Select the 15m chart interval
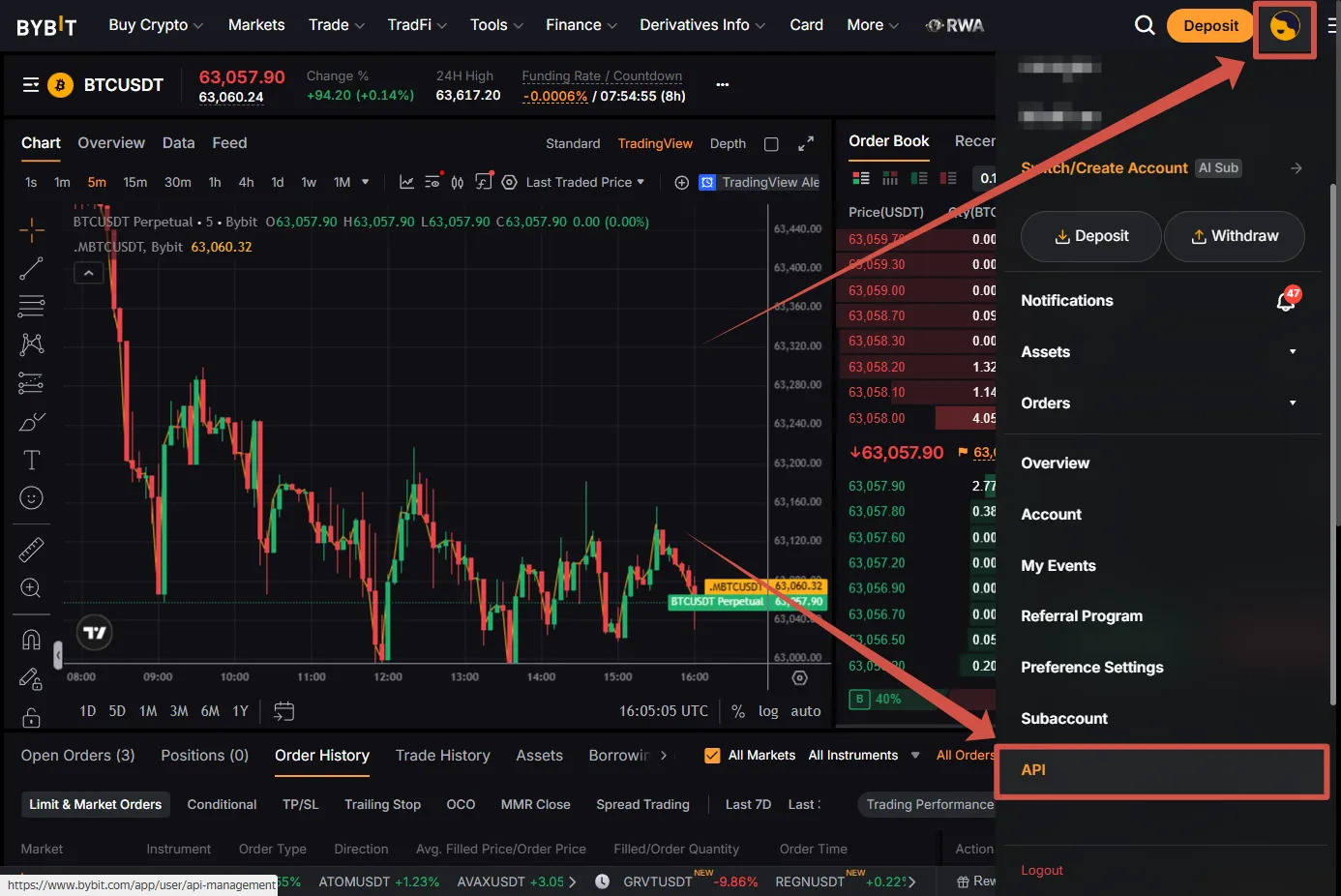Image resolution: width=1341 pixels, height=896 pixels. [x=135, y=182]
